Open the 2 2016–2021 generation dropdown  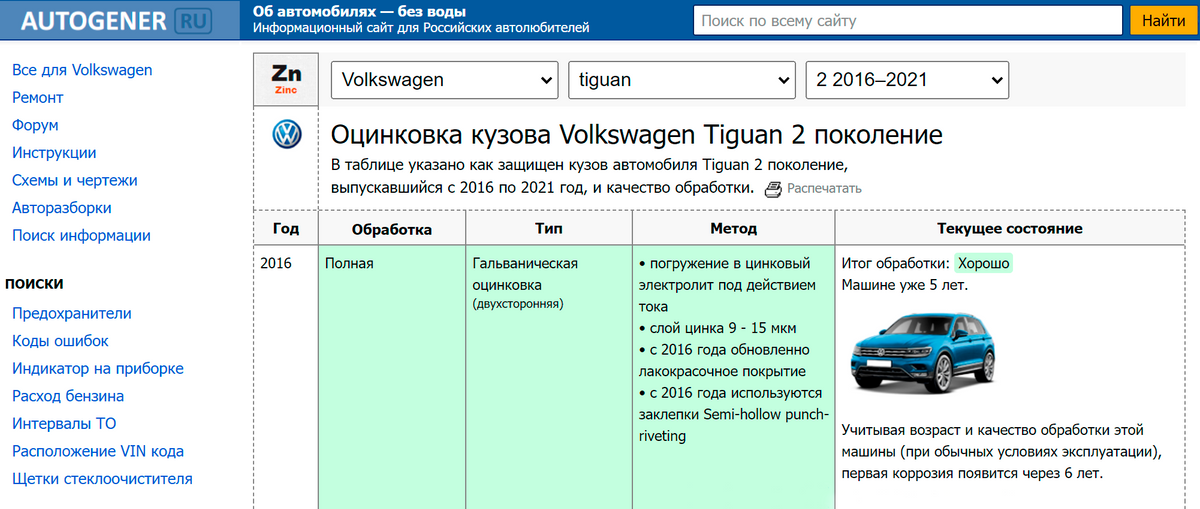[907, 80]
